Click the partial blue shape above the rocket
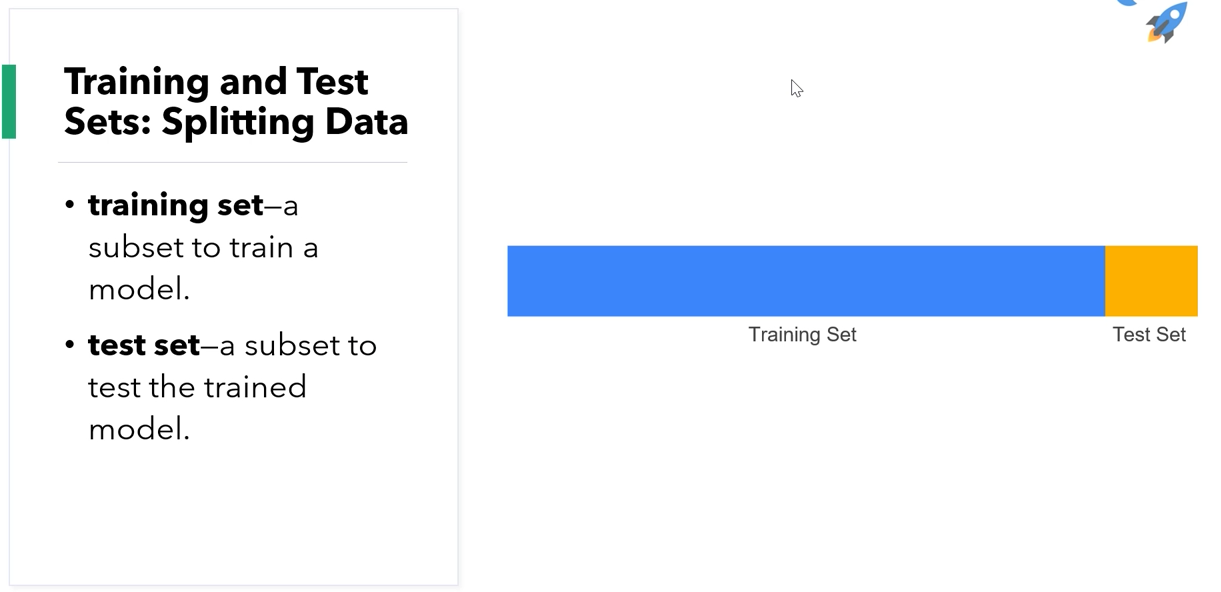The width and height of the screenshot is (1221, 592). tap(1126, 3)
